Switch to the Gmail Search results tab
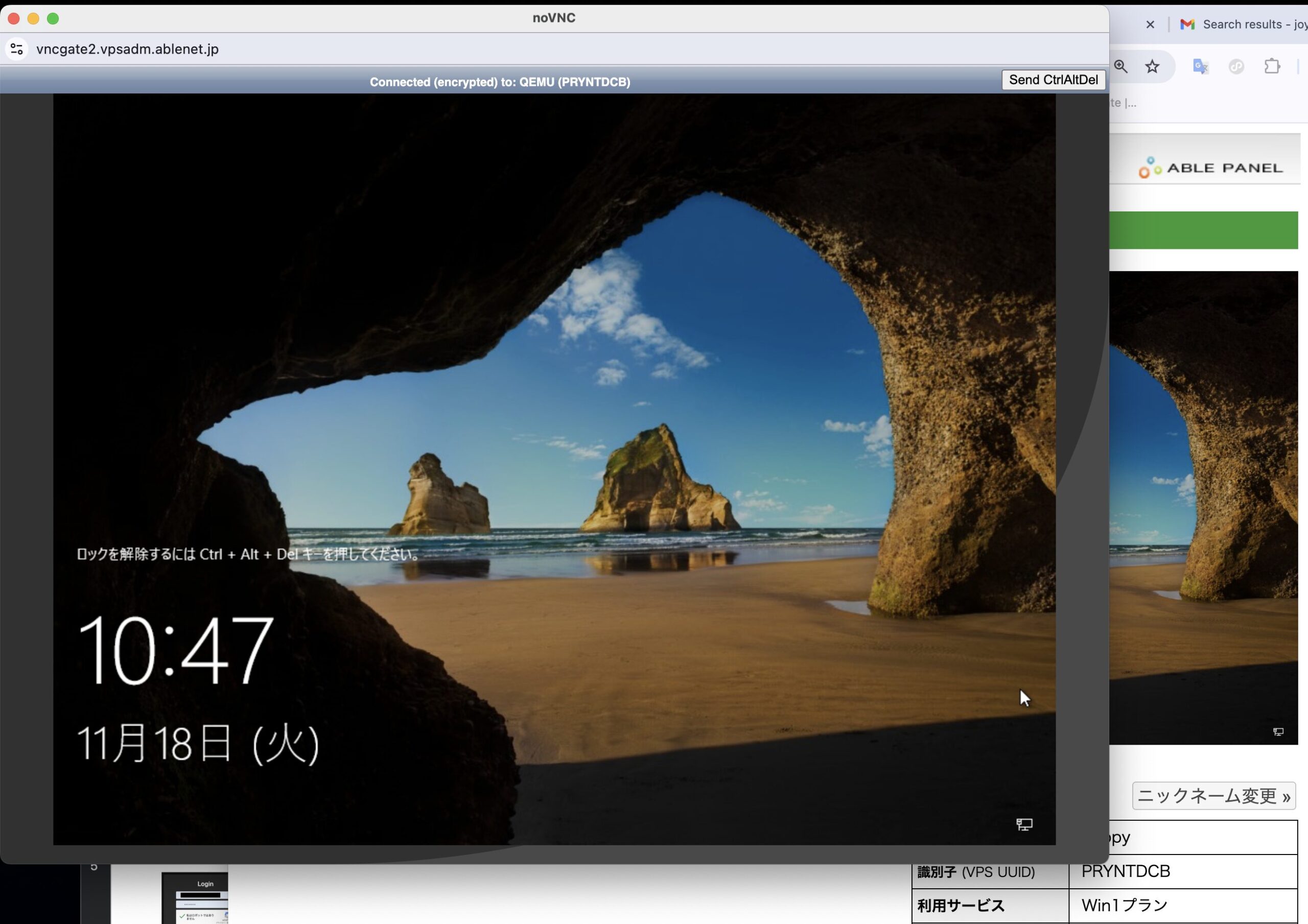This screenshot has width=1308, height=924. [1248, 25]
